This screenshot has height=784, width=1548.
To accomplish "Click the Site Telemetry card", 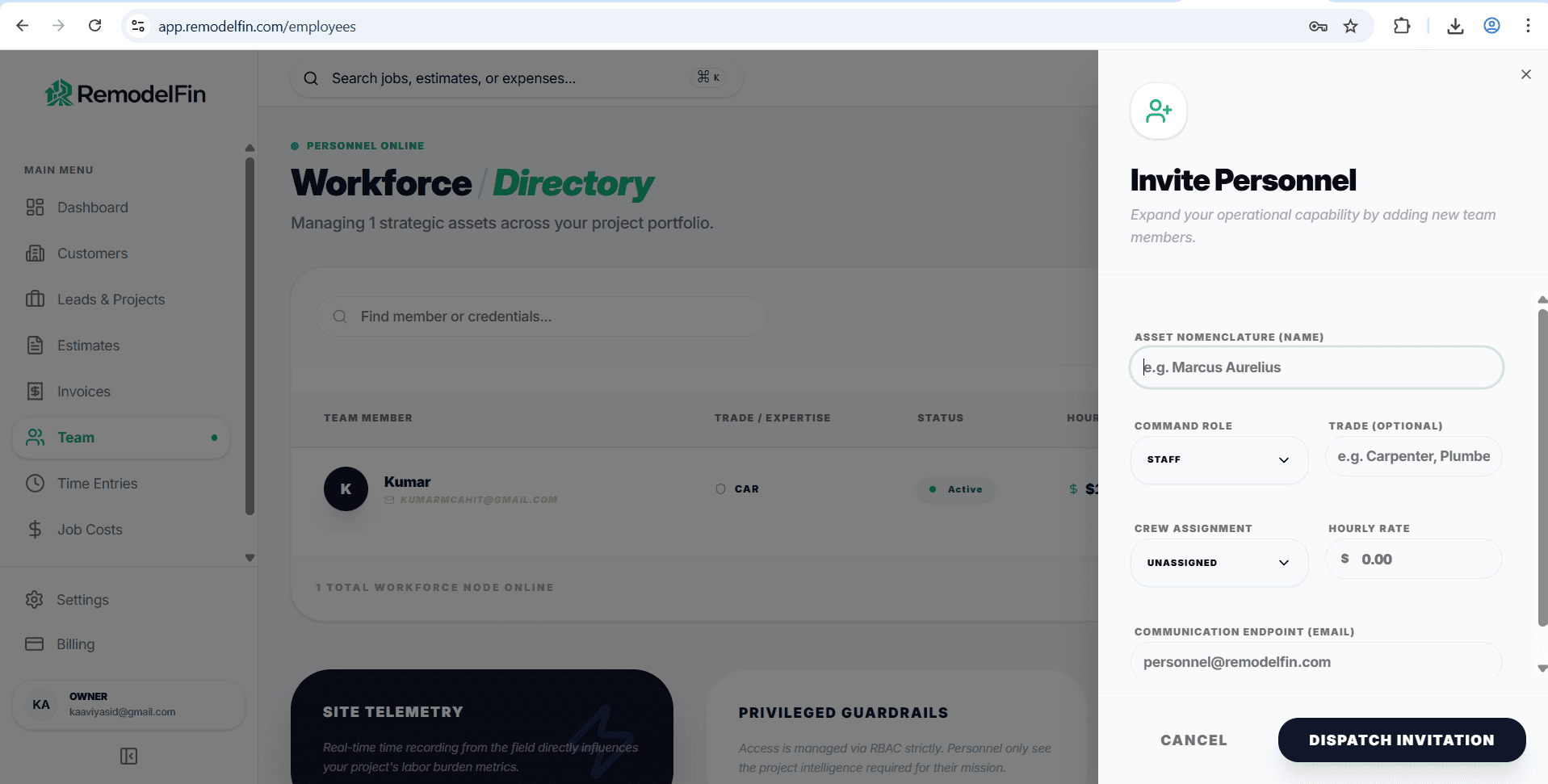I will click(482, 726).
